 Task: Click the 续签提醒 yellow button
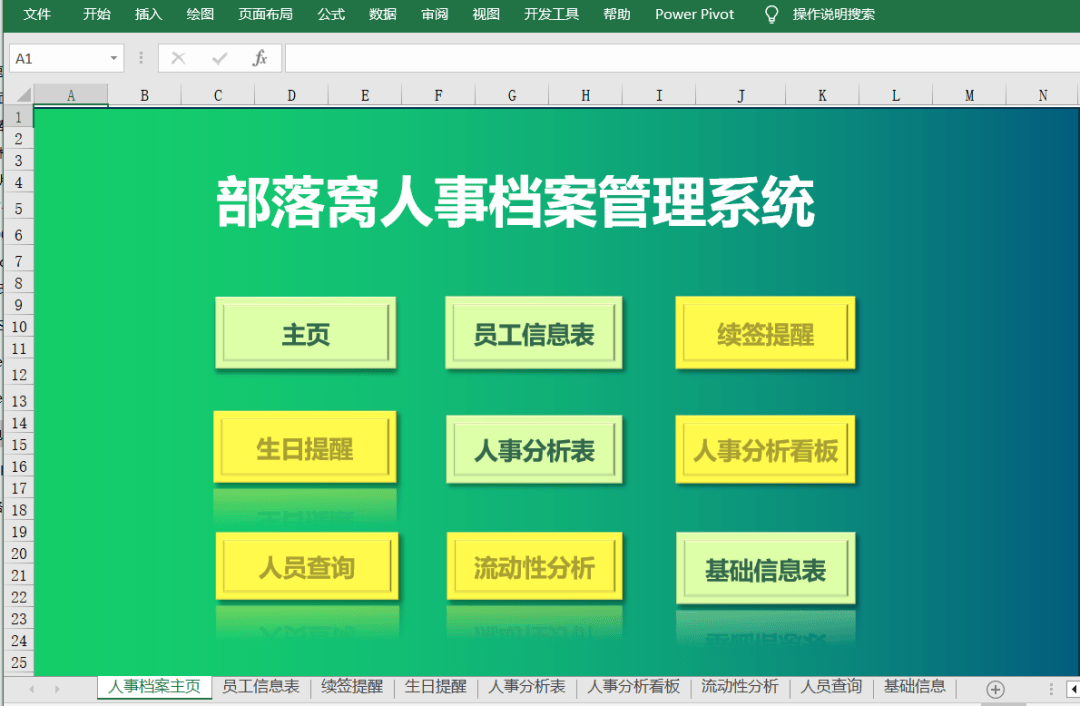[x=765, y=334]
